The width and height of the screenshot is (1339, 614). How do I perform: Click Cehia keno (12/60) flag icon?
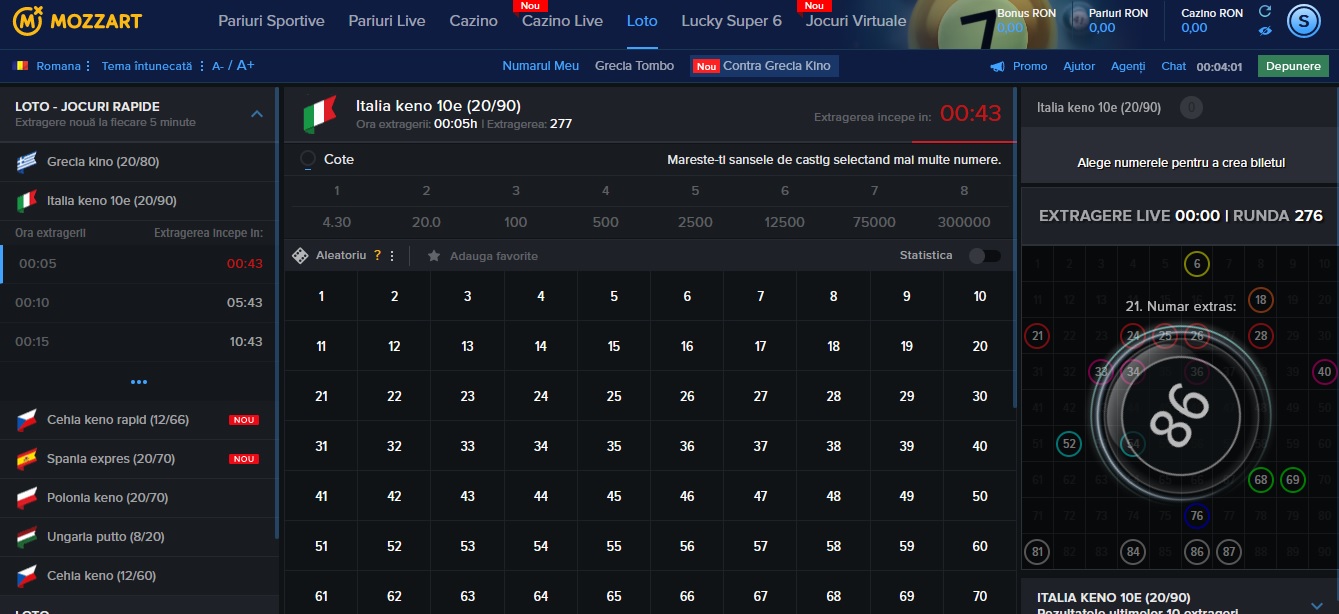27,576
